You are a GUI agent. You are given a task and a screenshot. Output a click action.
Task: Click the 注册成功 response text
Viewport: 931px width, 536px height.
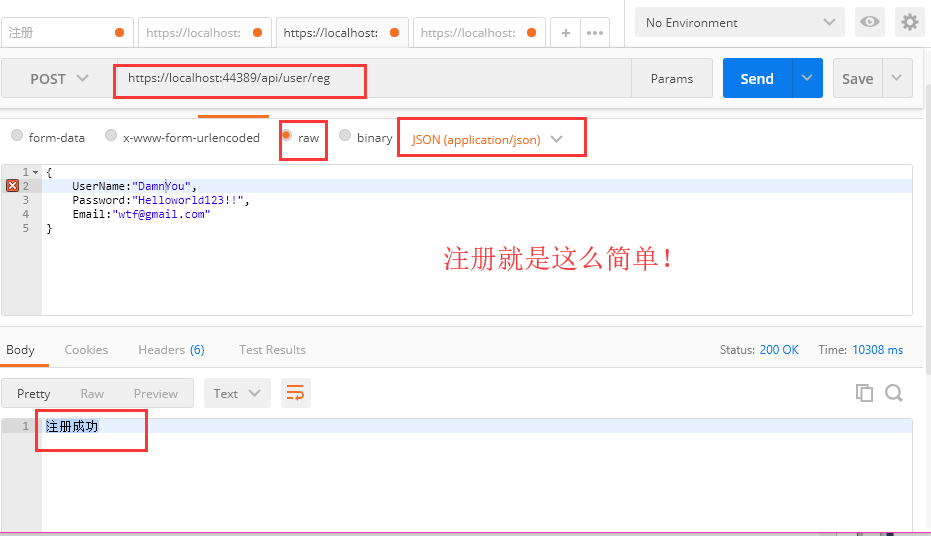pyautogui.click(x=72, y=426)
